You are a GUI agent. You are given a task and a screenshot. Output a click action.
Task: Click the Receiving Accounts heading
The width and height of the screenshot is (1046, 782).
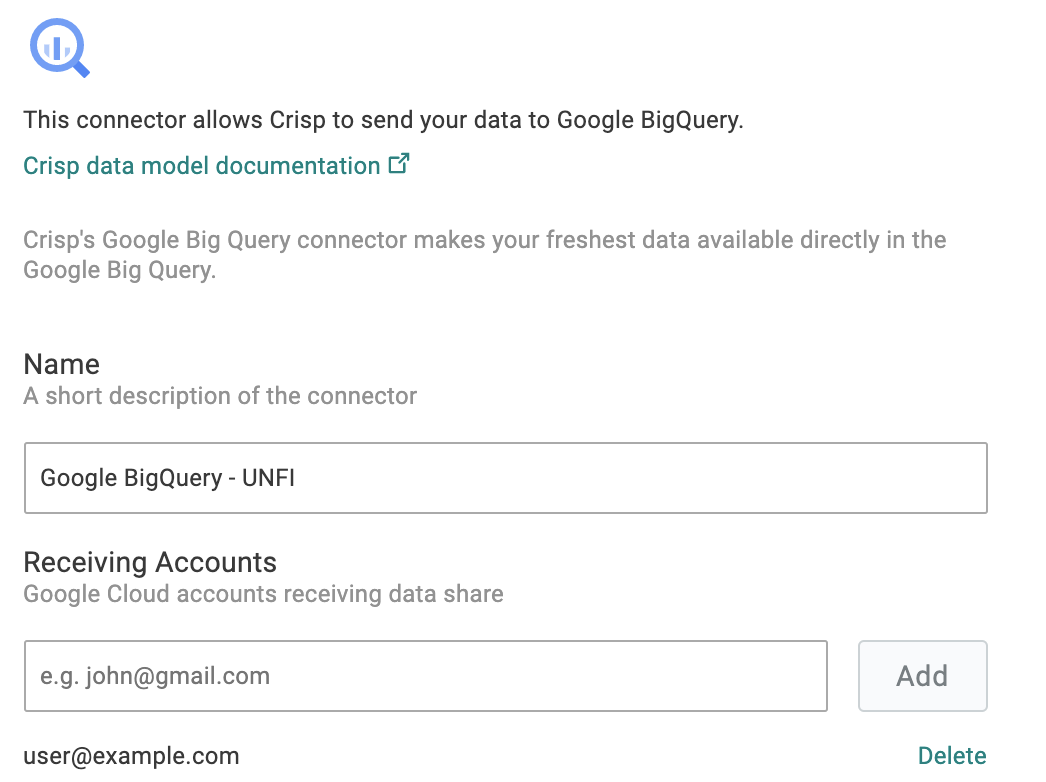150,562
